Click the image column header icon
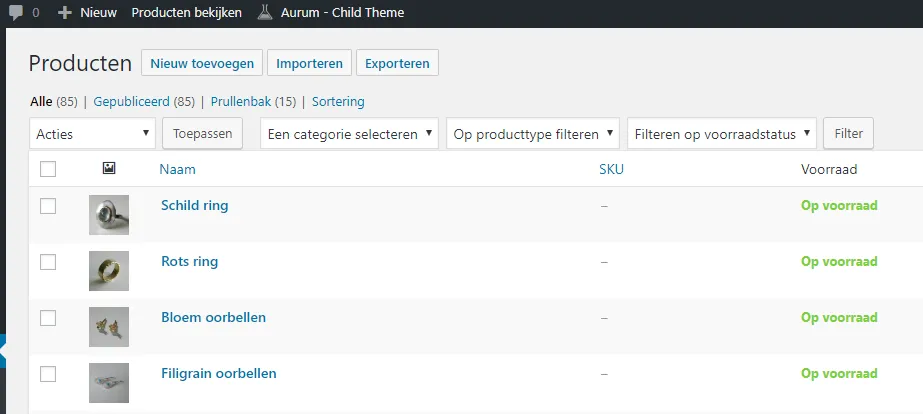This screenshot has height=414, width=923. point(109,169)
